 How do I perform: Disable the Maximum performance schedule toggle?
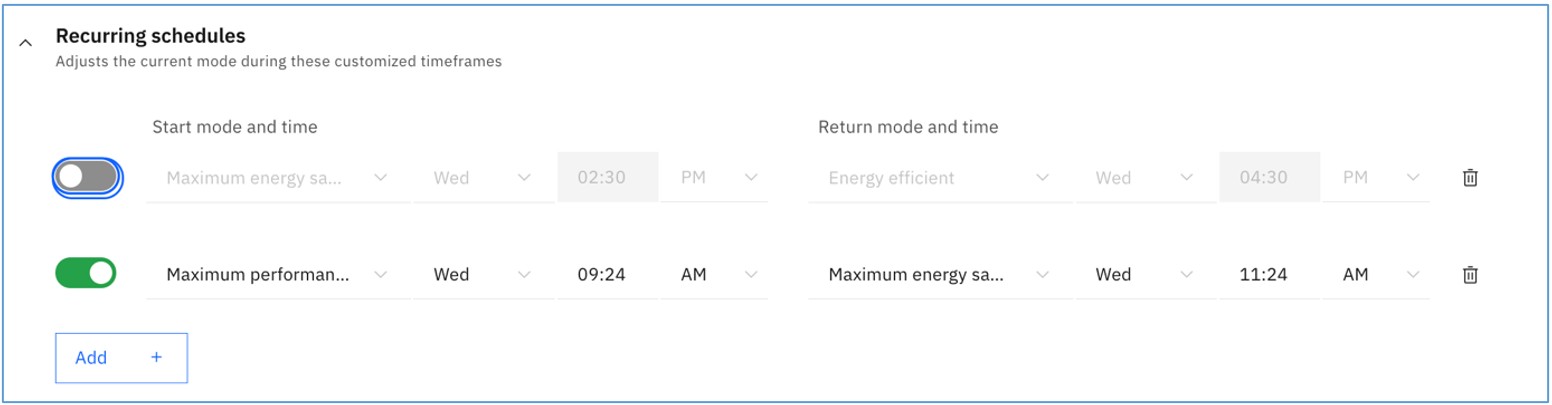click(x=86, y=273)
